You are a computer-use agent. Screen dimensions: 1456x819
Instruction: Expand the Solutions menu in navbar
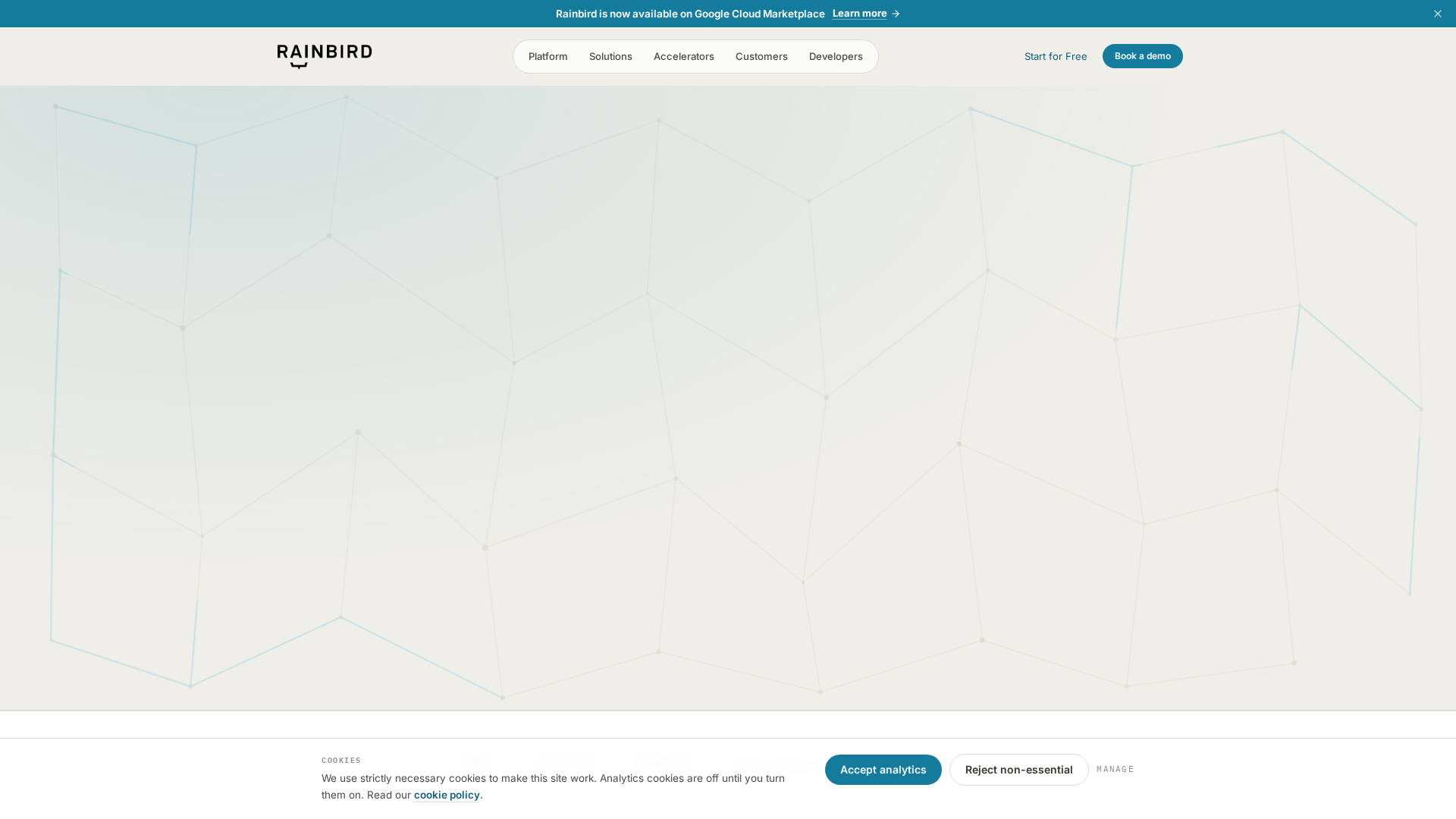(x=610, y=56)
